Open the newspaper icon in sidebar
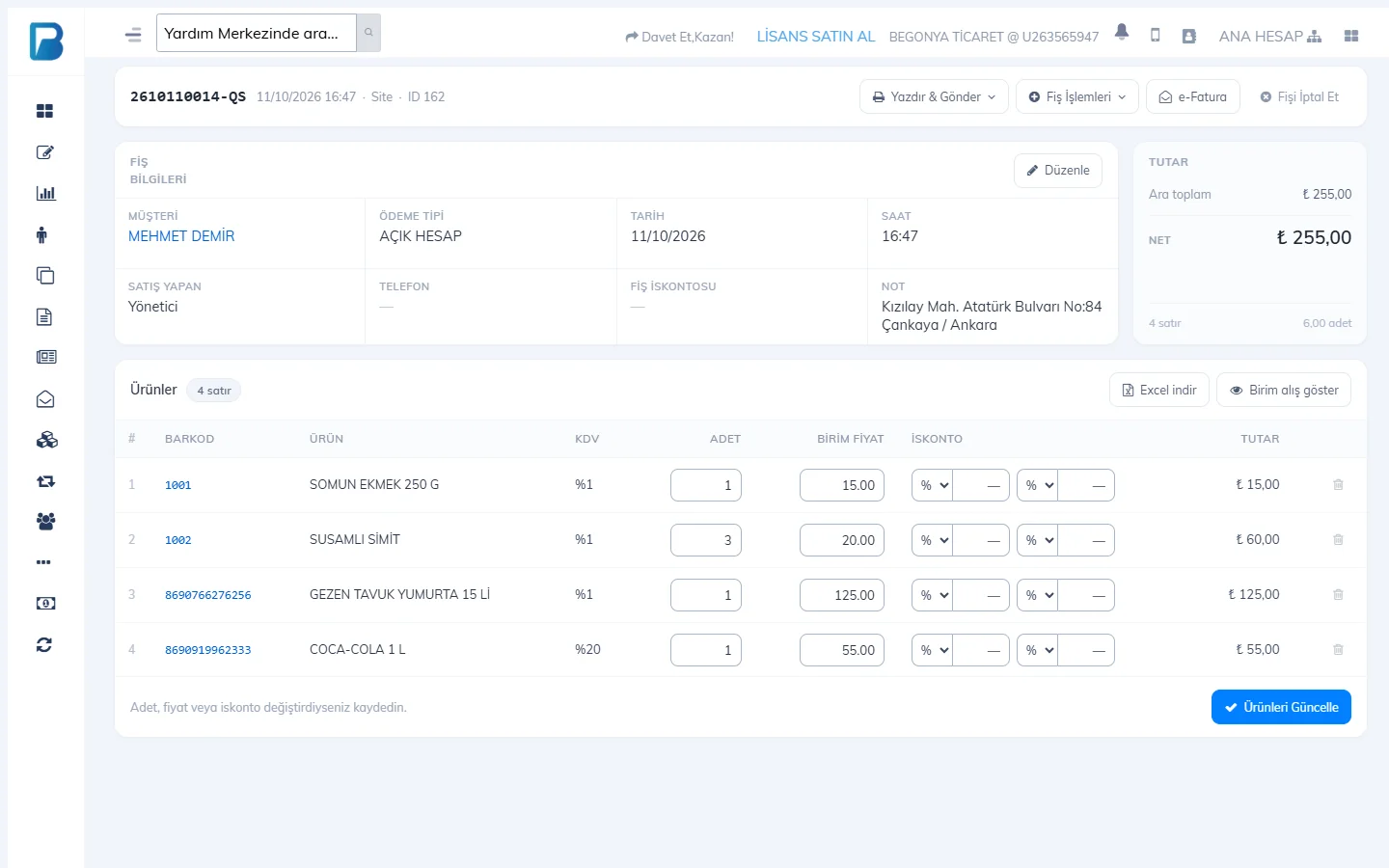The image size is (1389, 868). point(46,357)
